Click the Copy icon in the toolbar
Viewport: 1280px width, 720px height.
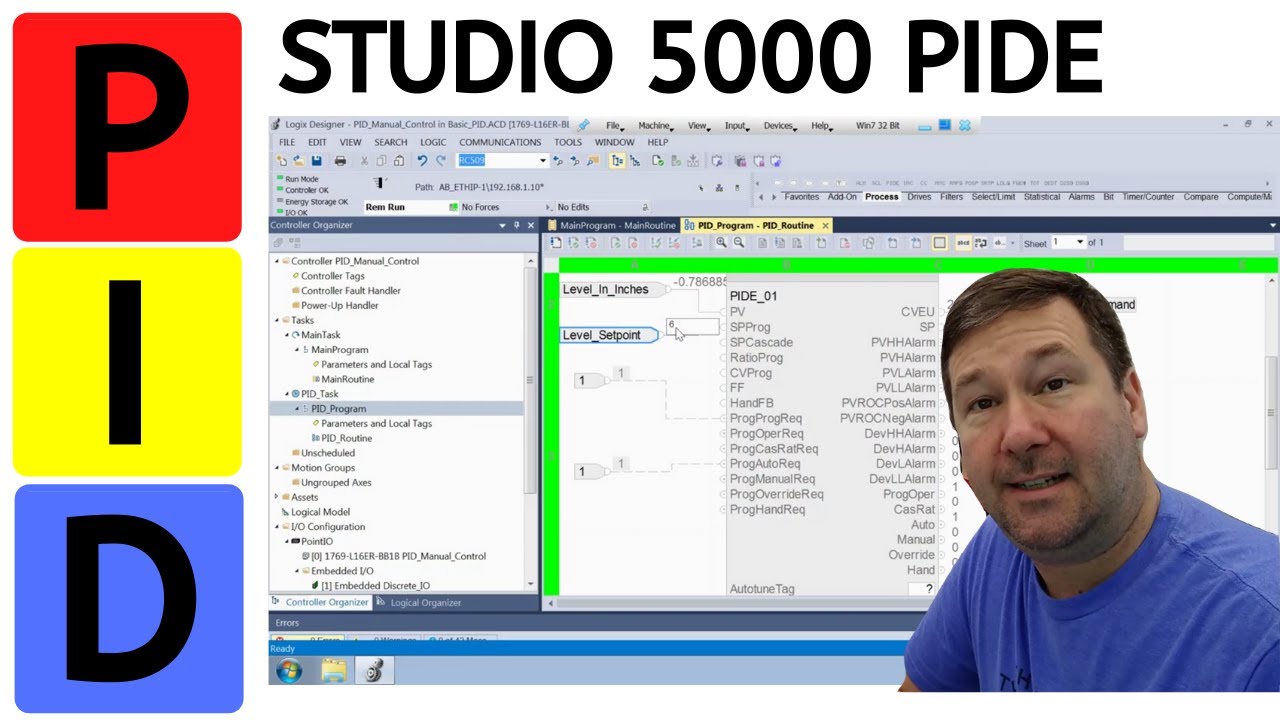381,161
